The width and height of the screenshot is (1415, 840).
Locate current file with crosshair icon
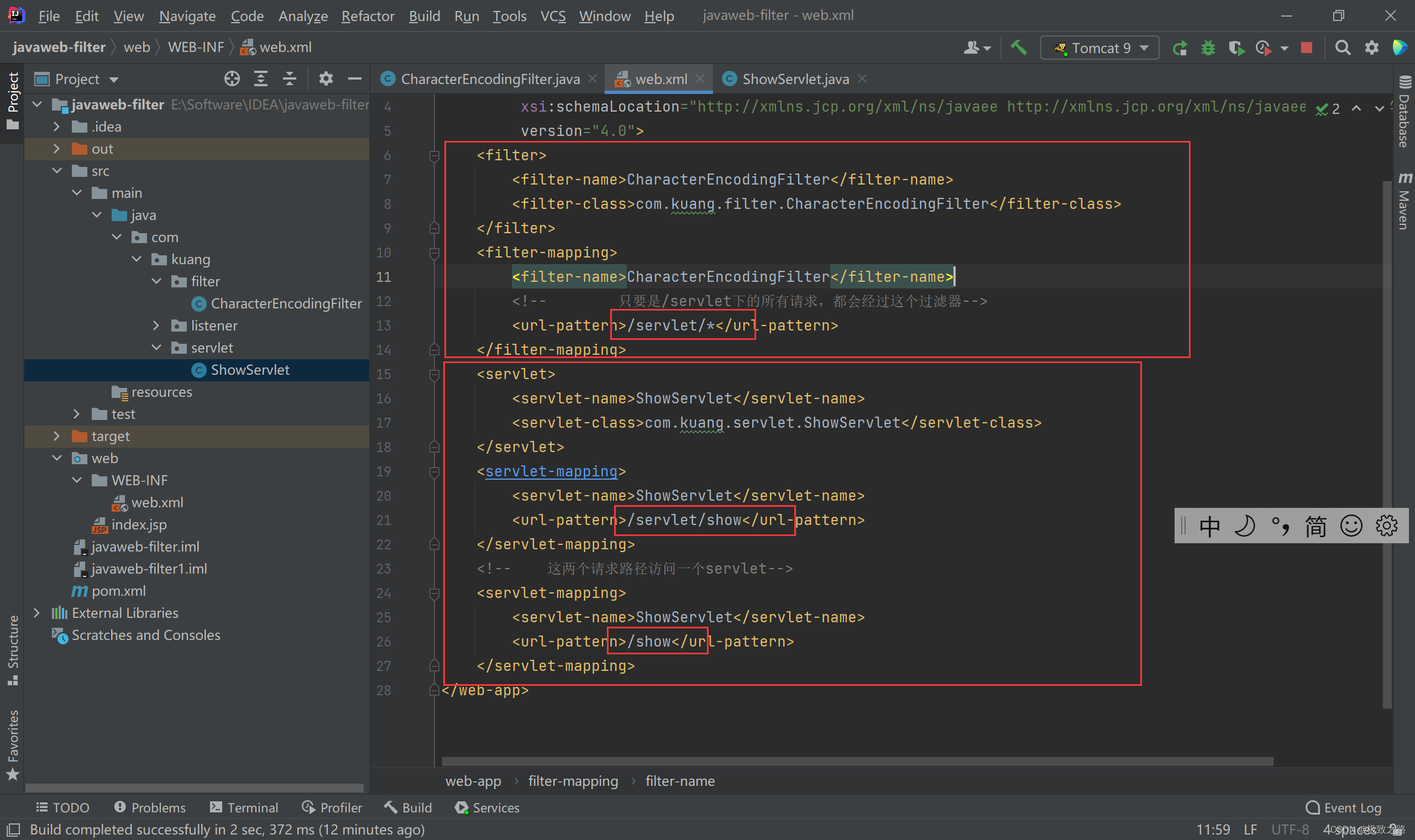(232, 78)
